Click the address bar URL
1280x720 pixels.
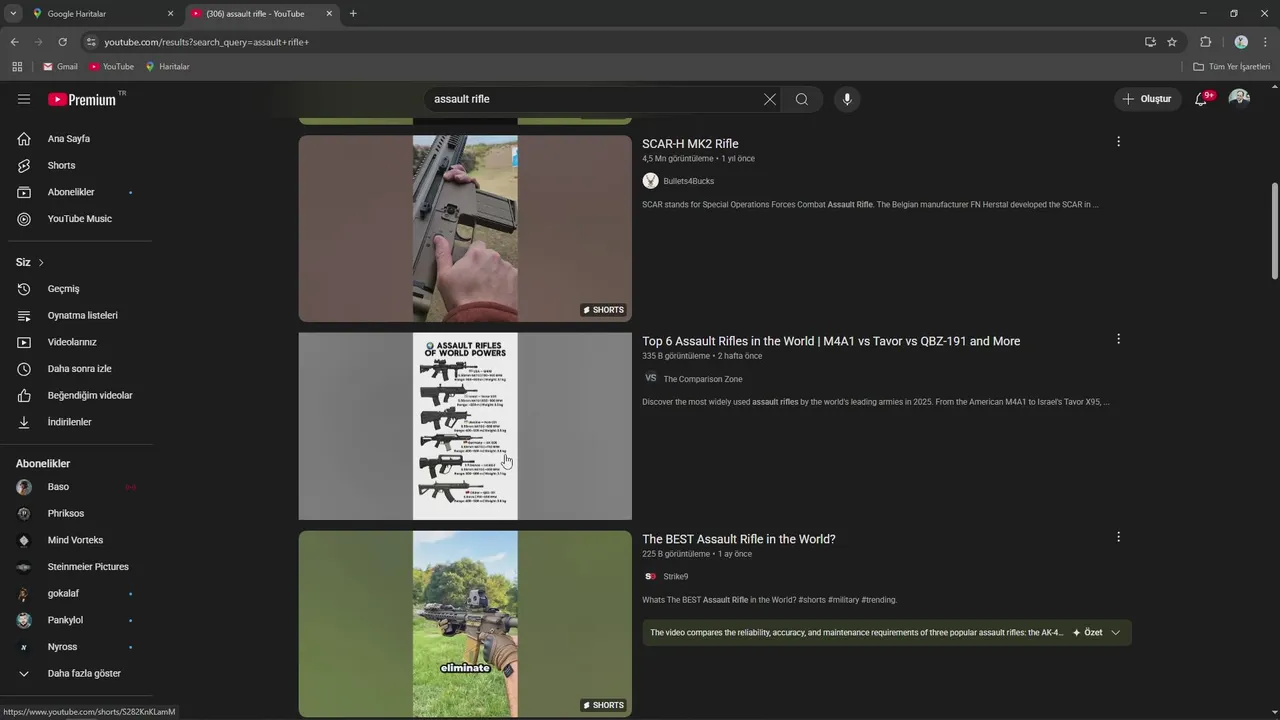207,42
